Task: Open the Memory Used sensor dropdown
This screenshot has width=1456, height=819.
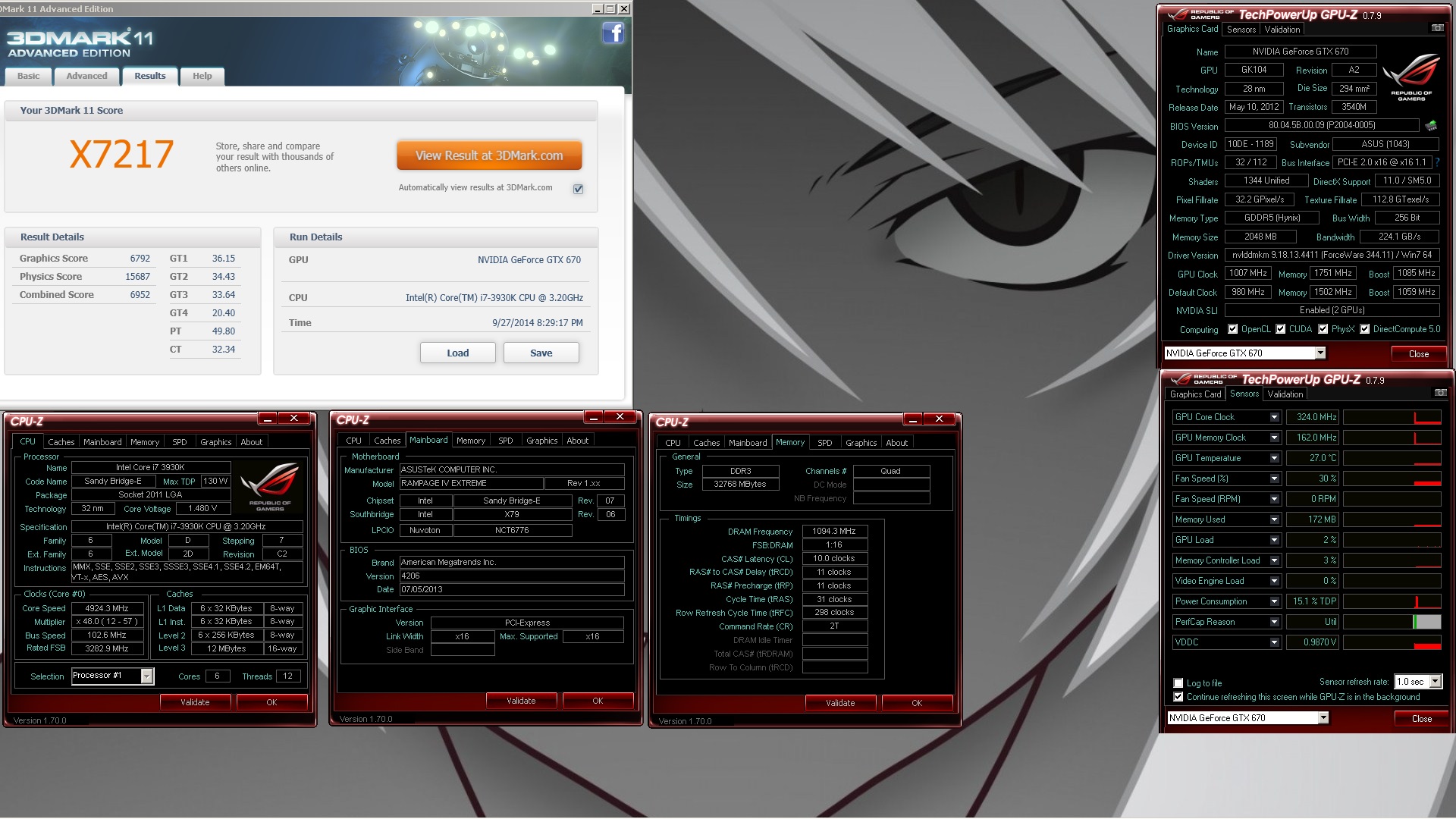Action: [x=1274, y=519]
